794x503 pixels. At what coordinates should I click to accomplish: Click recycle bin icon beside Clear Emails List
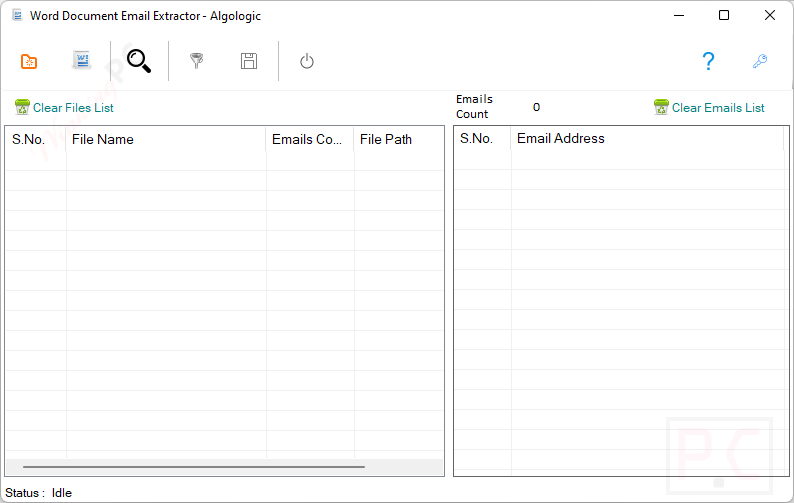(x=661, y=107)
